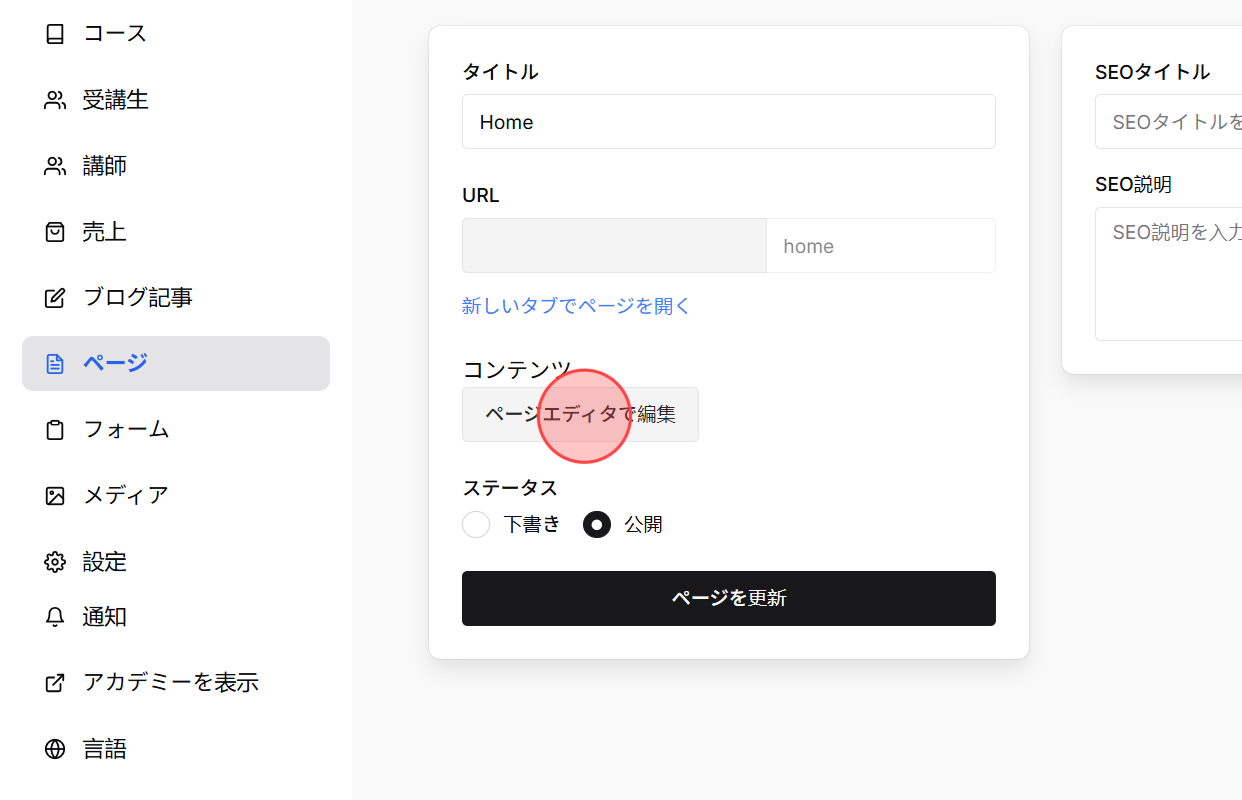Viewport: 1242px width, 800px height.
Task: Click the students icon beside 受講生
Action: pyautogui.click(x=55, y=99)
